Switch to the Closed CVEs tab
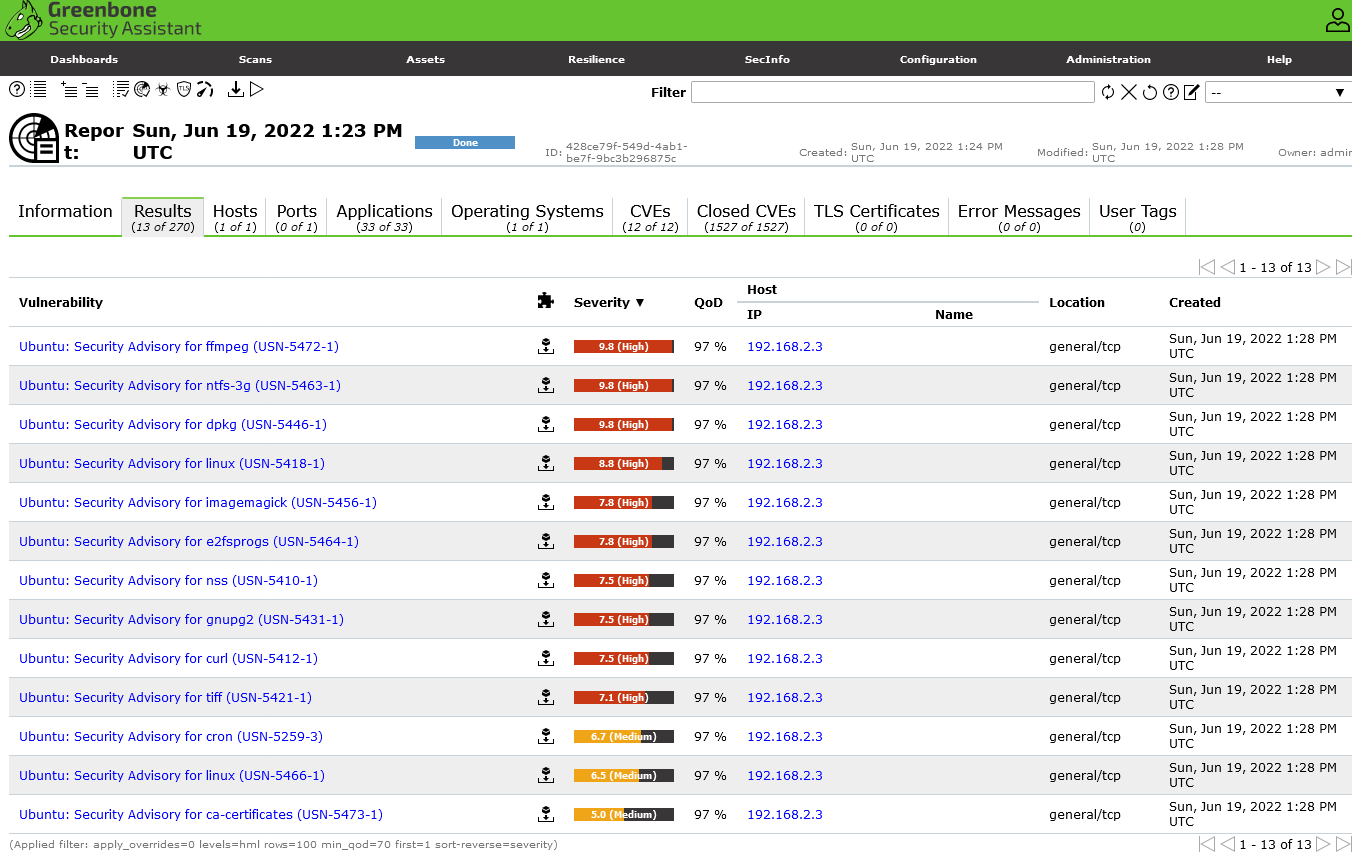1352x857 pixels. pyautogui.click(x=746, y=217)
